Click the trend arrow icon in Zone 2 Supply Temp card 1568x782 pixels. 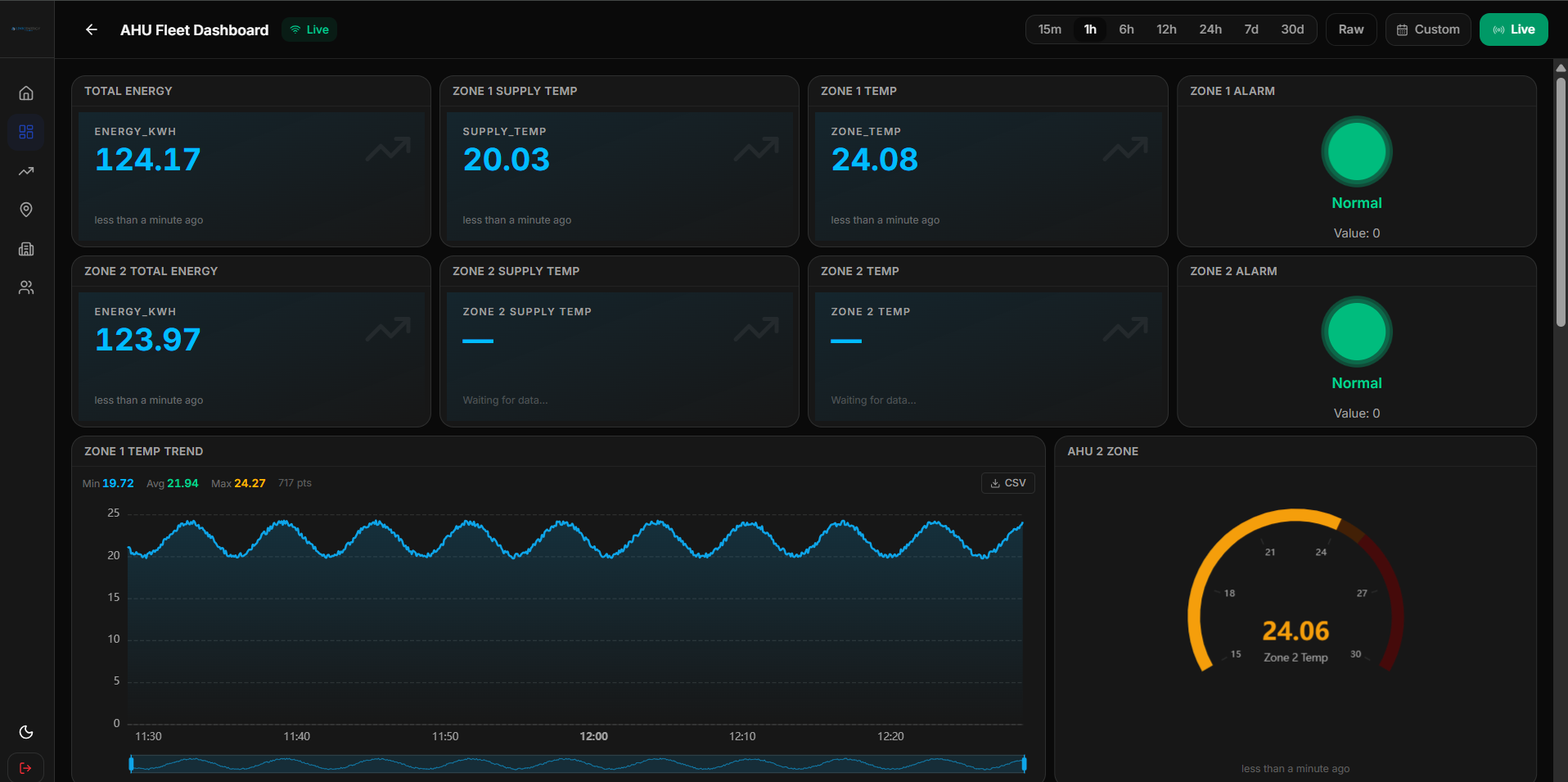pos(756,329)
